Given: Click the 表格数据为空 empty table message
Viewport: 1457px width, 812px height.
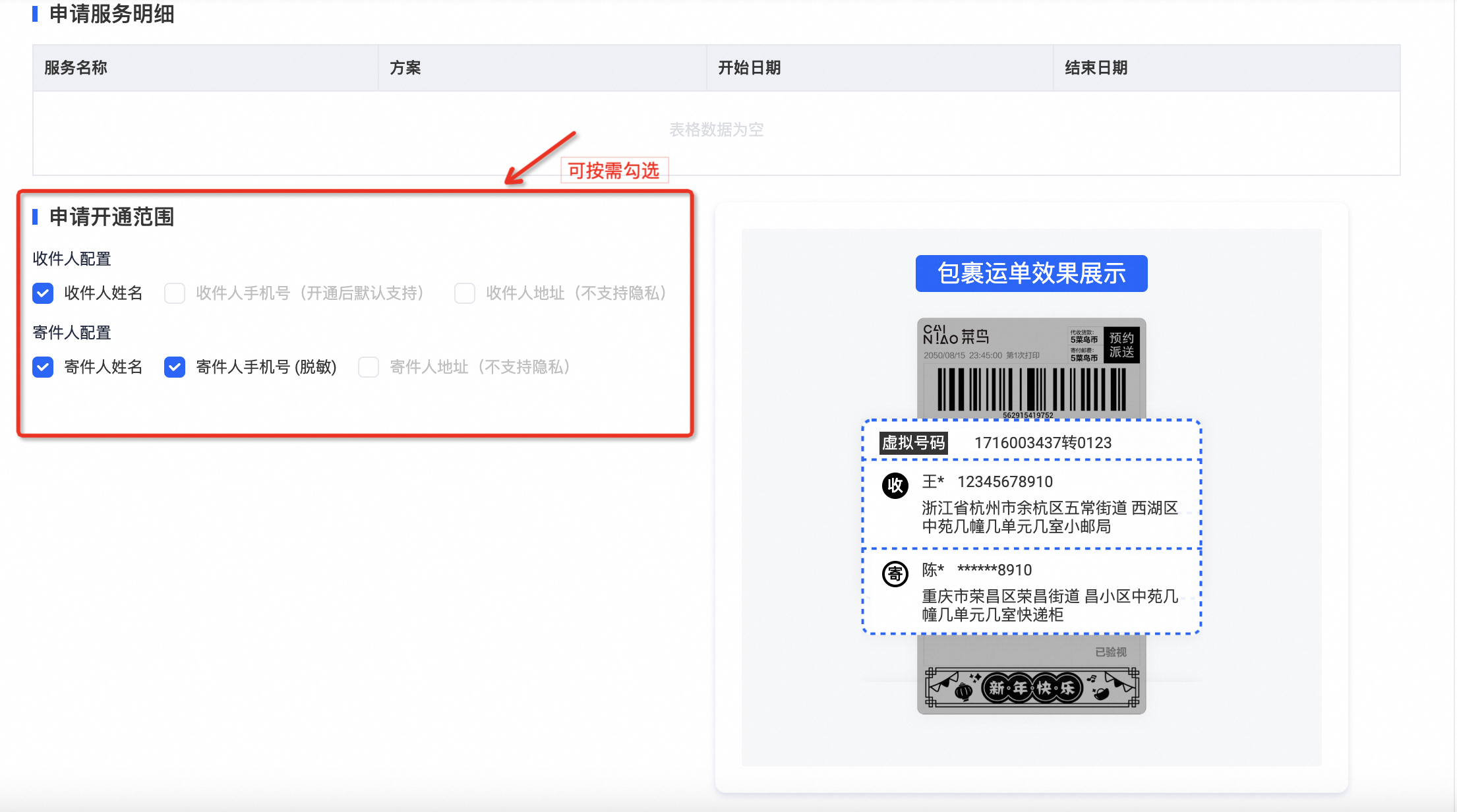Looking at the screenshot, I should tap(717, 130).
